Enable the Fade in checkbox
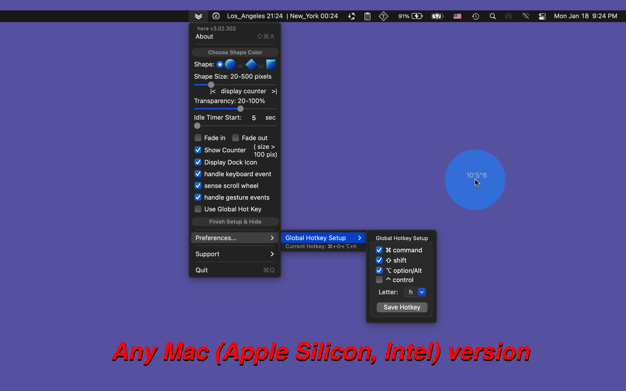626x391 pixels. point(198,138)
